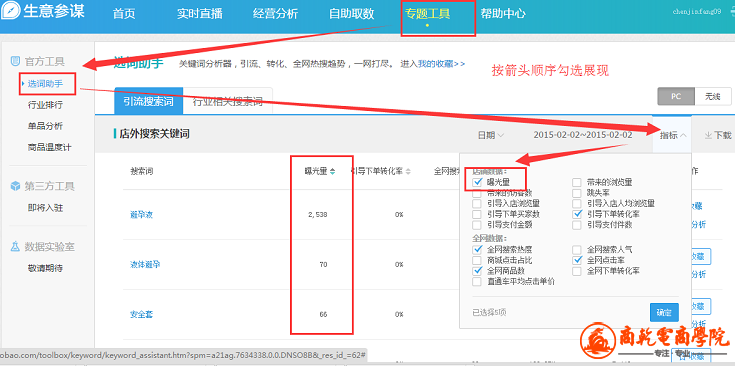Open the 专题工具 nav item
Viewport: 735px width, 366px height.
(427, 14)
